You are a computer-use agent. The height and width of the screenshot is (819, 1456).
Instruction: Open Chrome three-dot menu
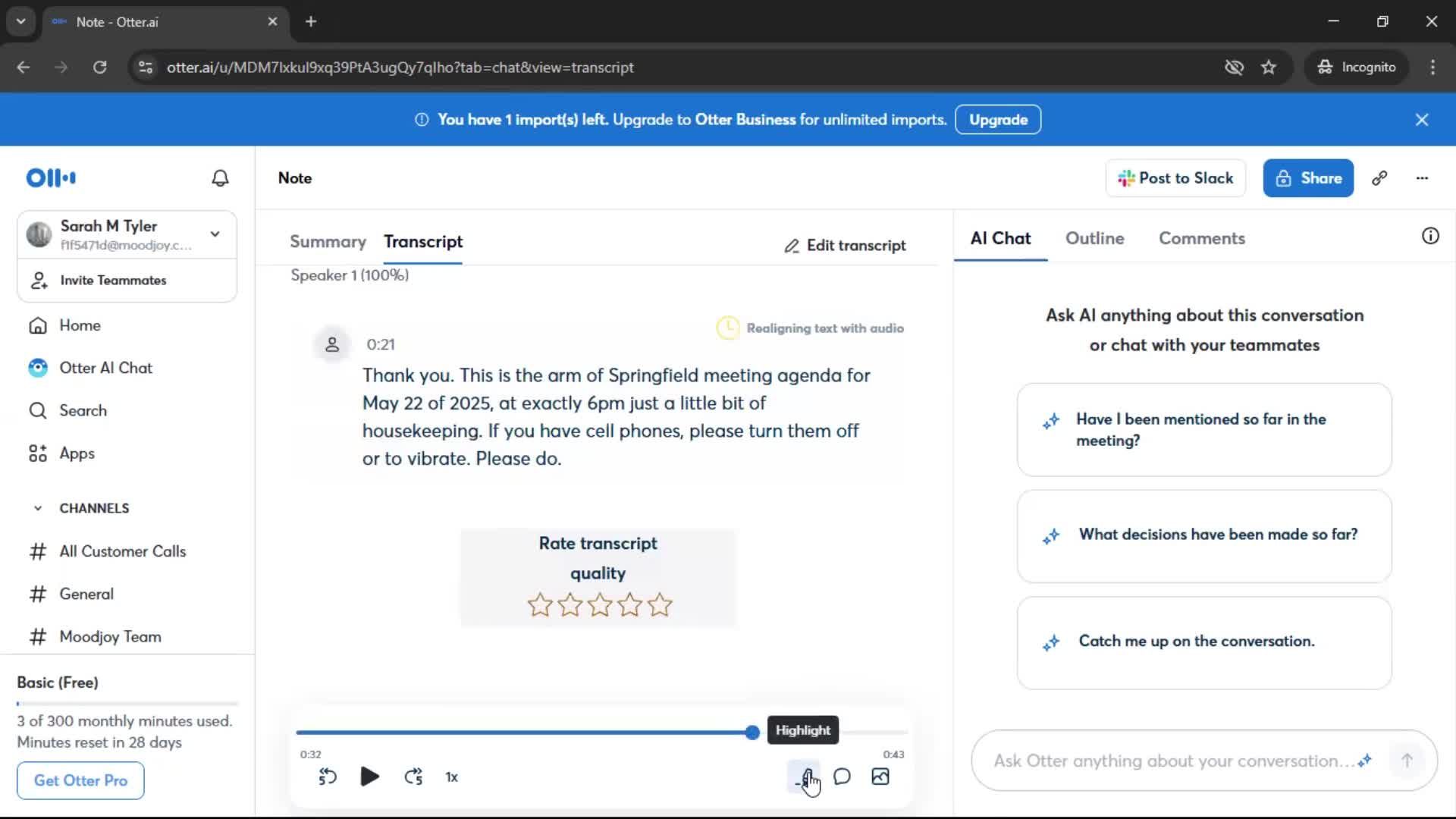pos(1432,67)
